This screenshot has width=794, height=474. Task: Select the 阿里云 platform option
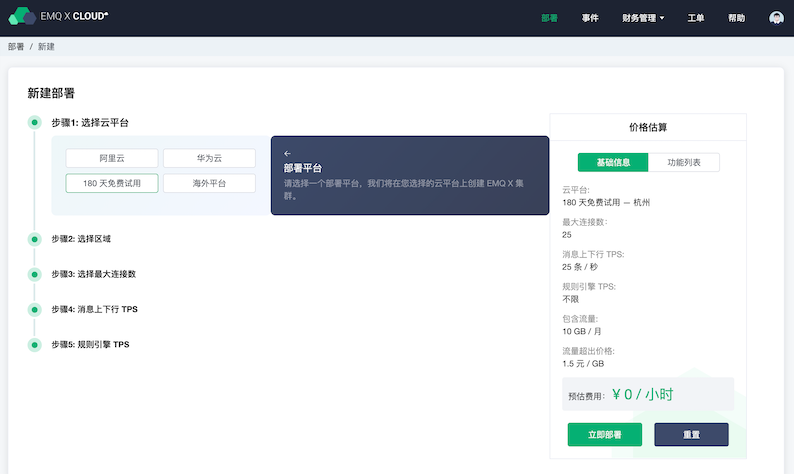click(x=112, y=158)
